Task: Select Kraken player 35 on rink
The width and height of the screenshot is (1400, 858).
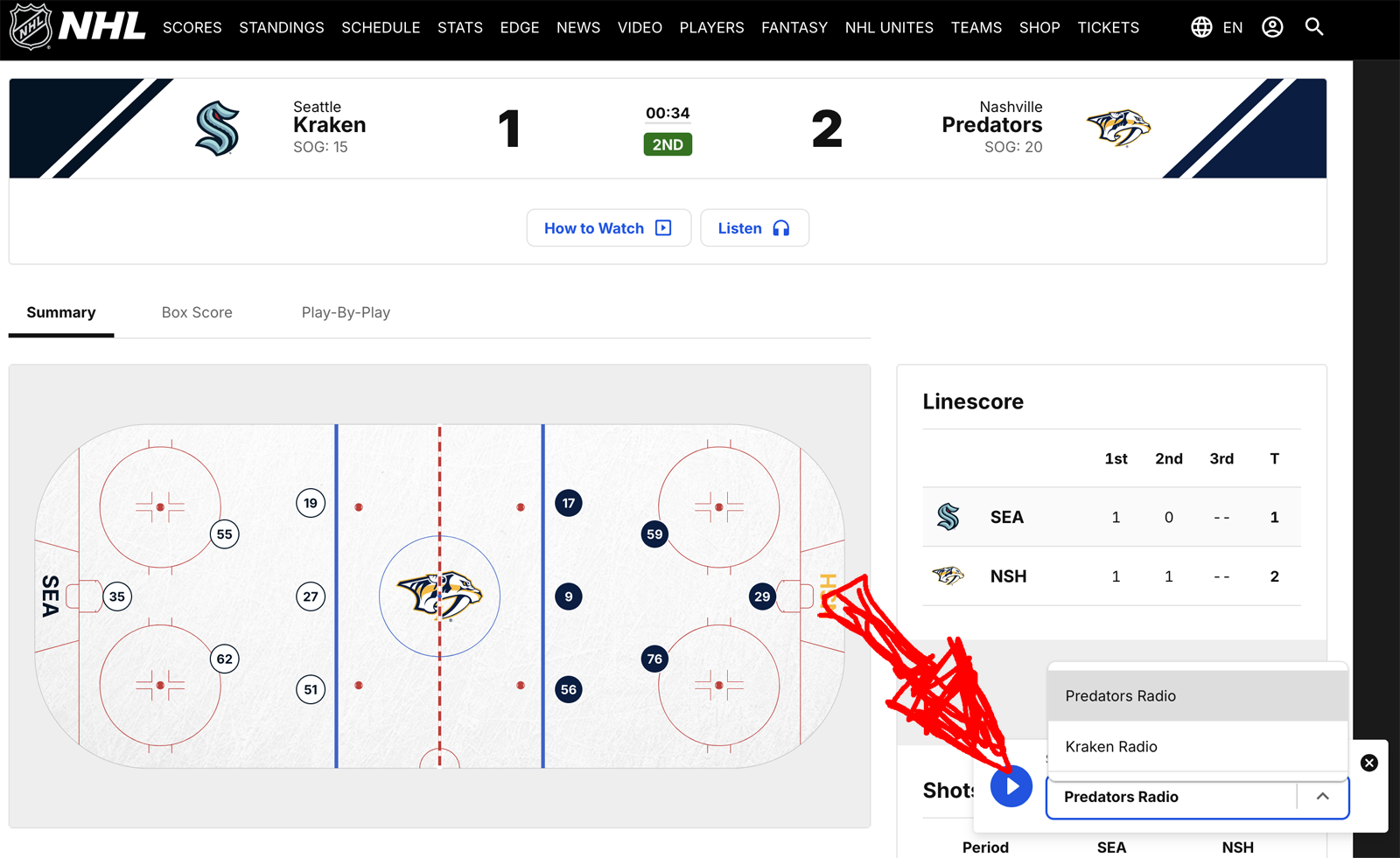Action: pos(117,596)
